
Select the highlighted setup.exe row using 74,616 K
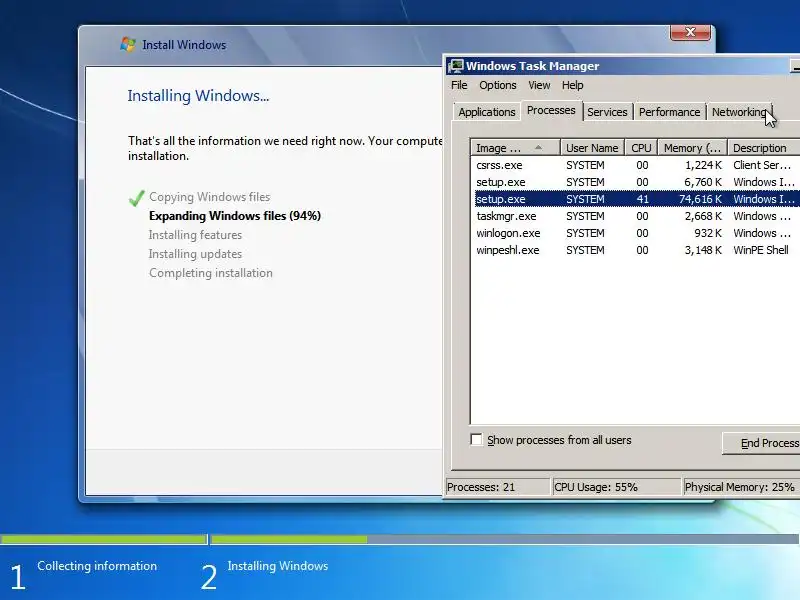coord(635,199)
